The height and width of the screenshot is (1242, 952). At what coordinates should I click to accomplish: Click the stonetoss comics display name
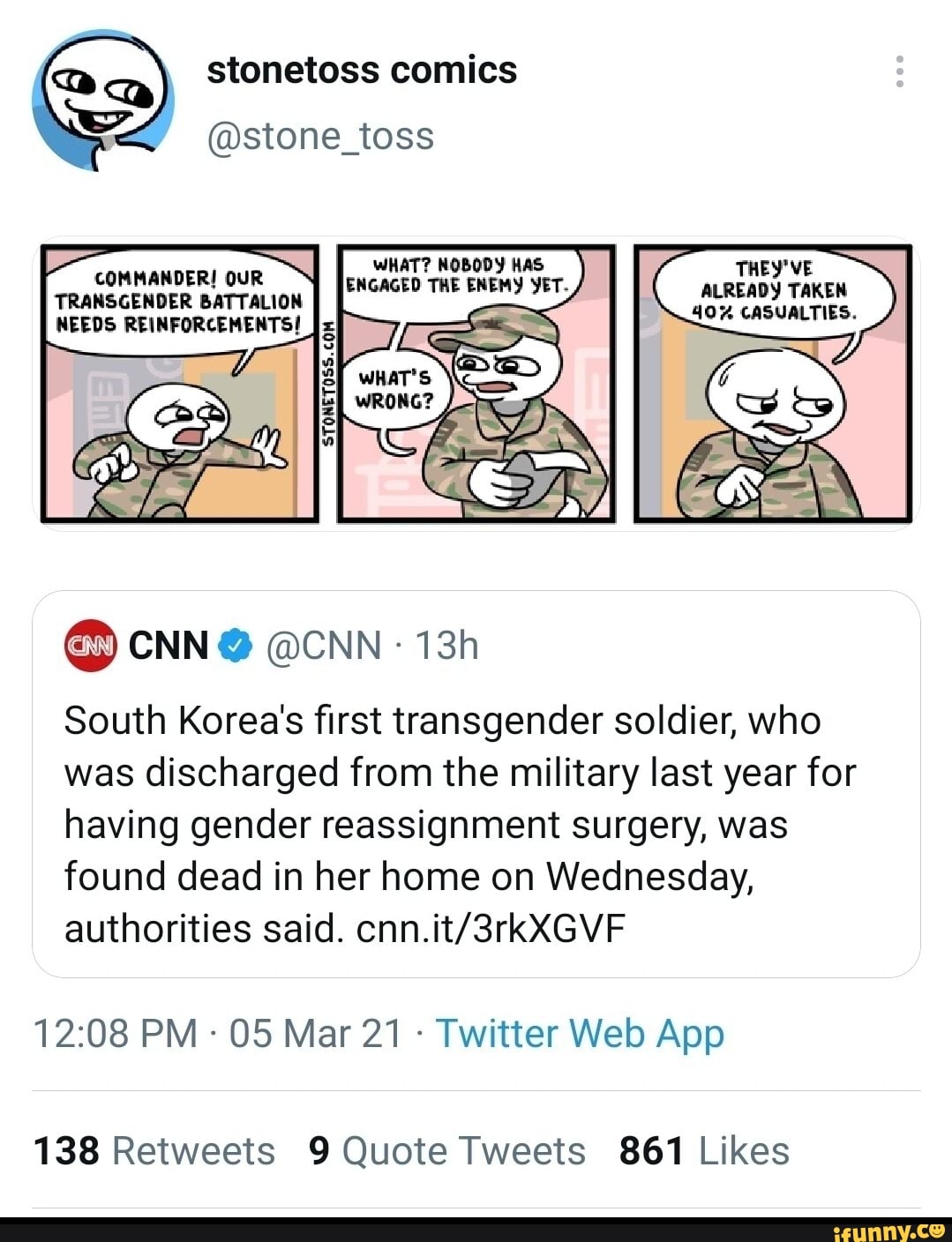tap(362, 71)
